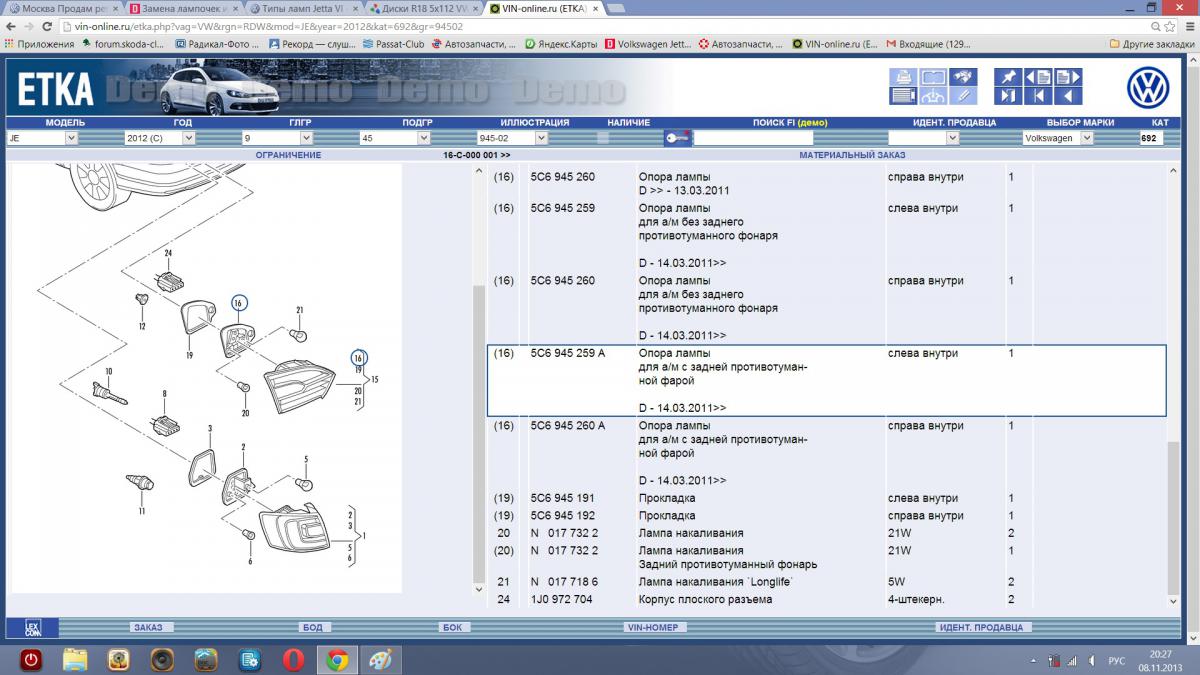
Task: Open the ETKA book icon
Action: [932, 77]
